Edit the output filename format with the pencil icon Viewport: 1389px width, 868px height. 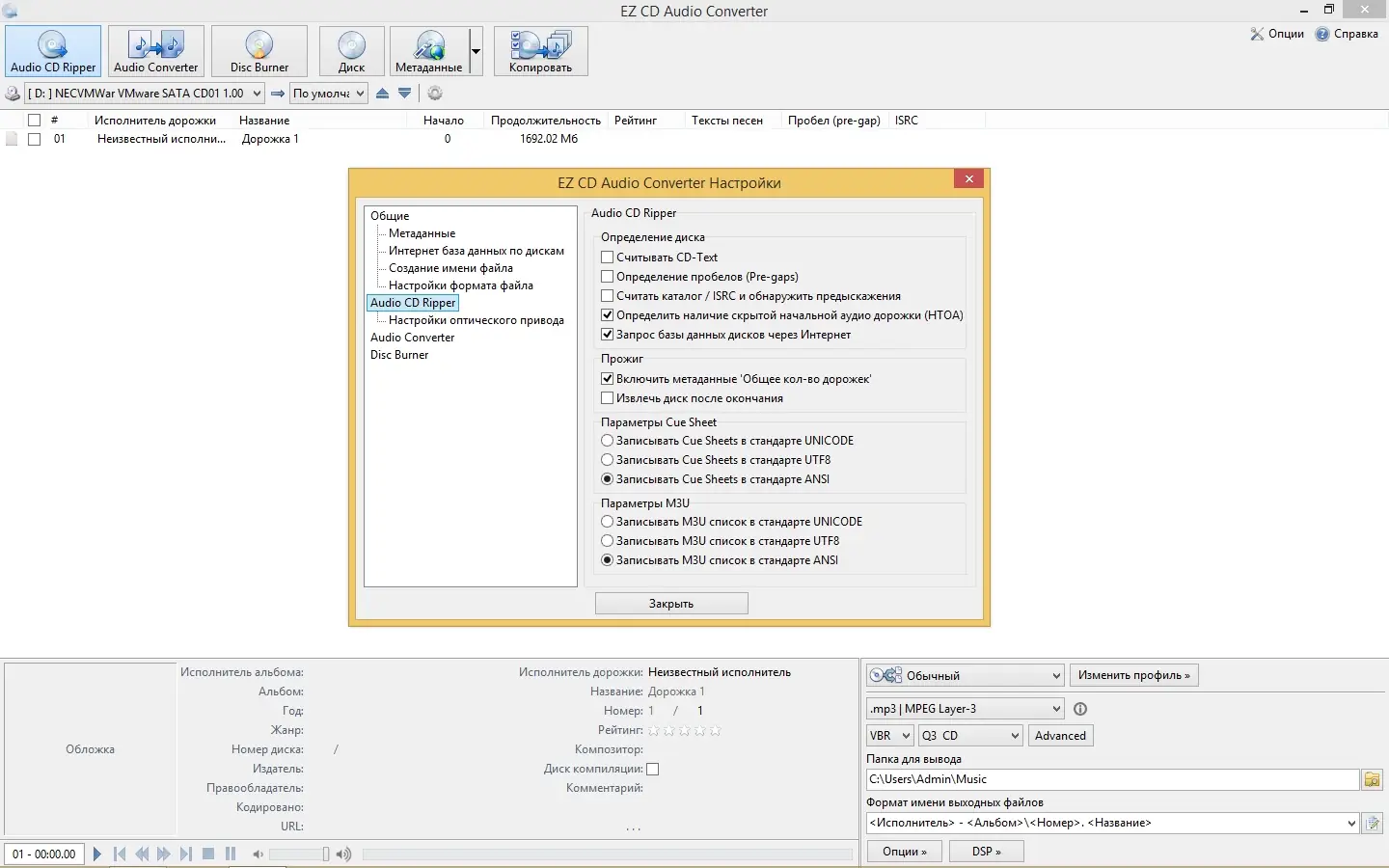(1374, 824)
